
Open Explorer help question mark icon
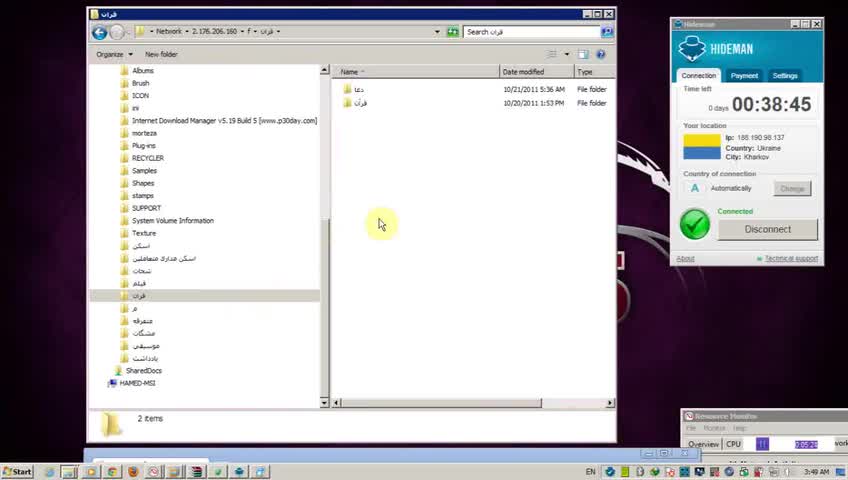(601, 54)
